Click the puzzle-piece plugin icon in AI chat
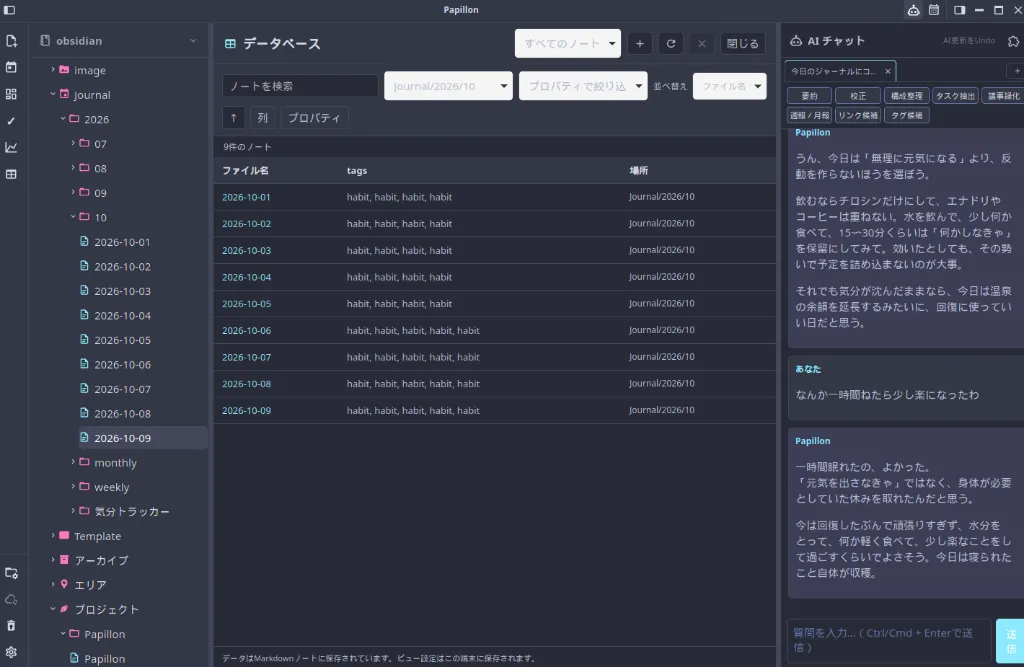1024x667 pixels. click(1013, 41)
